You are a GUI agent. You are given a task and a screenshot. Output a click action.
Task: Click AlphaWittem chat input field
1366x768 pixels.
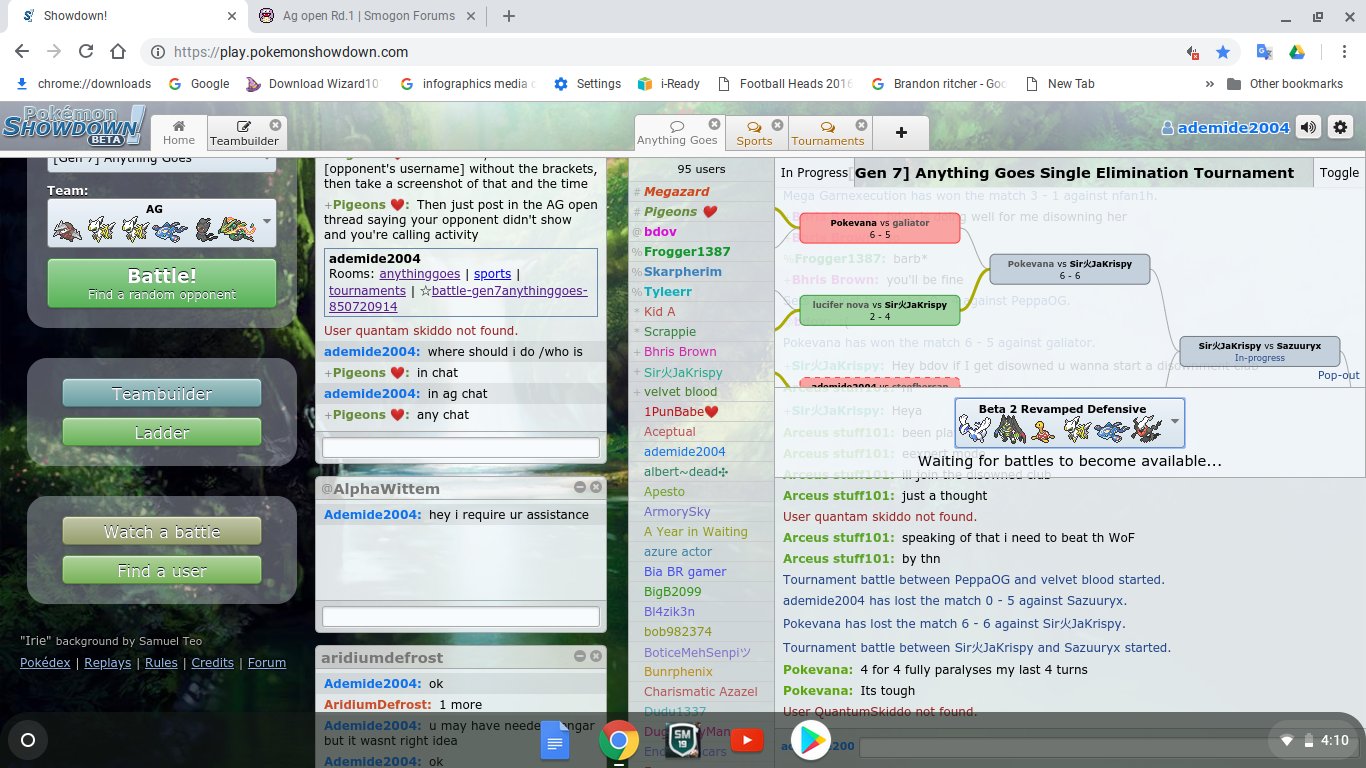pyautogui.click(x=461, y=616)
